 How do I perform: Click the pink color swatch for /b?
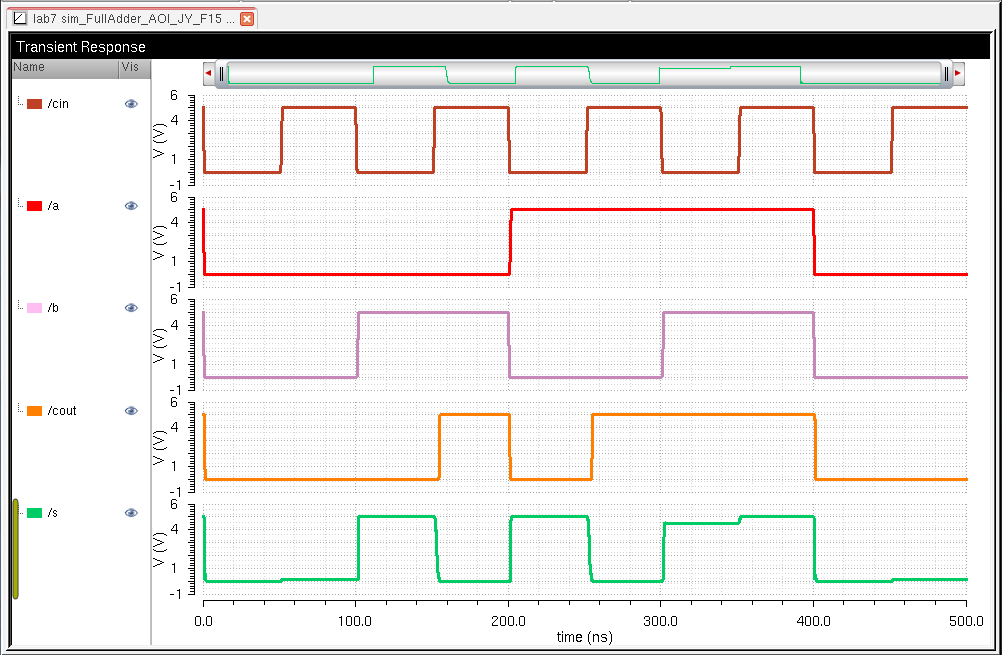[x=34, y=308]
